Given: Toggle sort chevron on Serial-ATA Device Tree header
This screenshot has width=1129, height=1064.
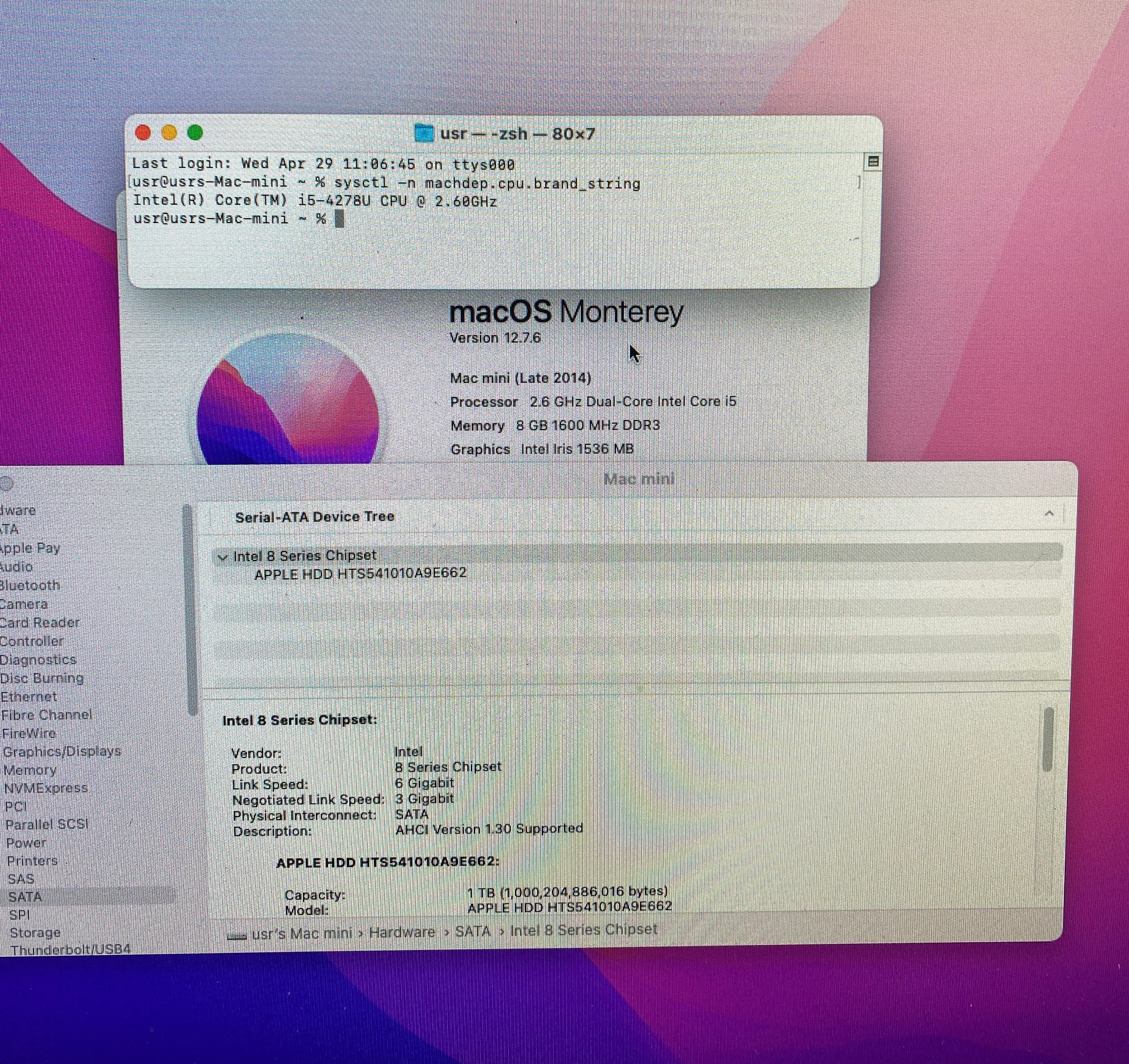Looking at the screenshot, I should 1049,514.
